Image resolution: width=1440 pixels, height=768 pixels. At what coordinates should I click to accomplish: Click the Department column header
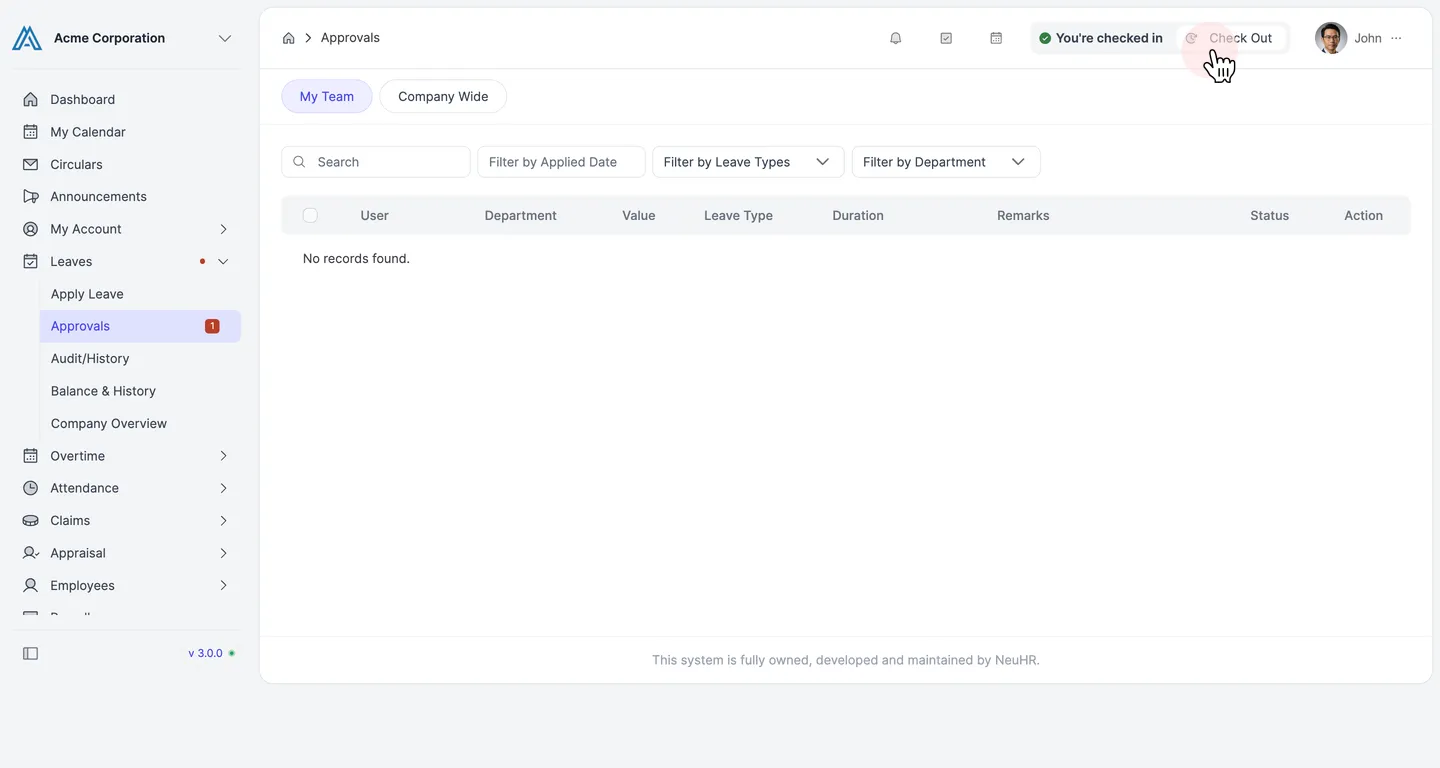pyautogui.click(x=521, y=215)
